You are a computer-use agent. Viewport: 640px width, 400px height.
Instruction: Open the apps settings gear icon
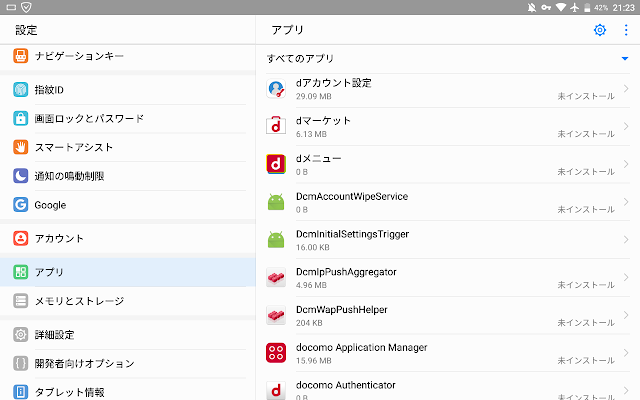coord(600,30)
